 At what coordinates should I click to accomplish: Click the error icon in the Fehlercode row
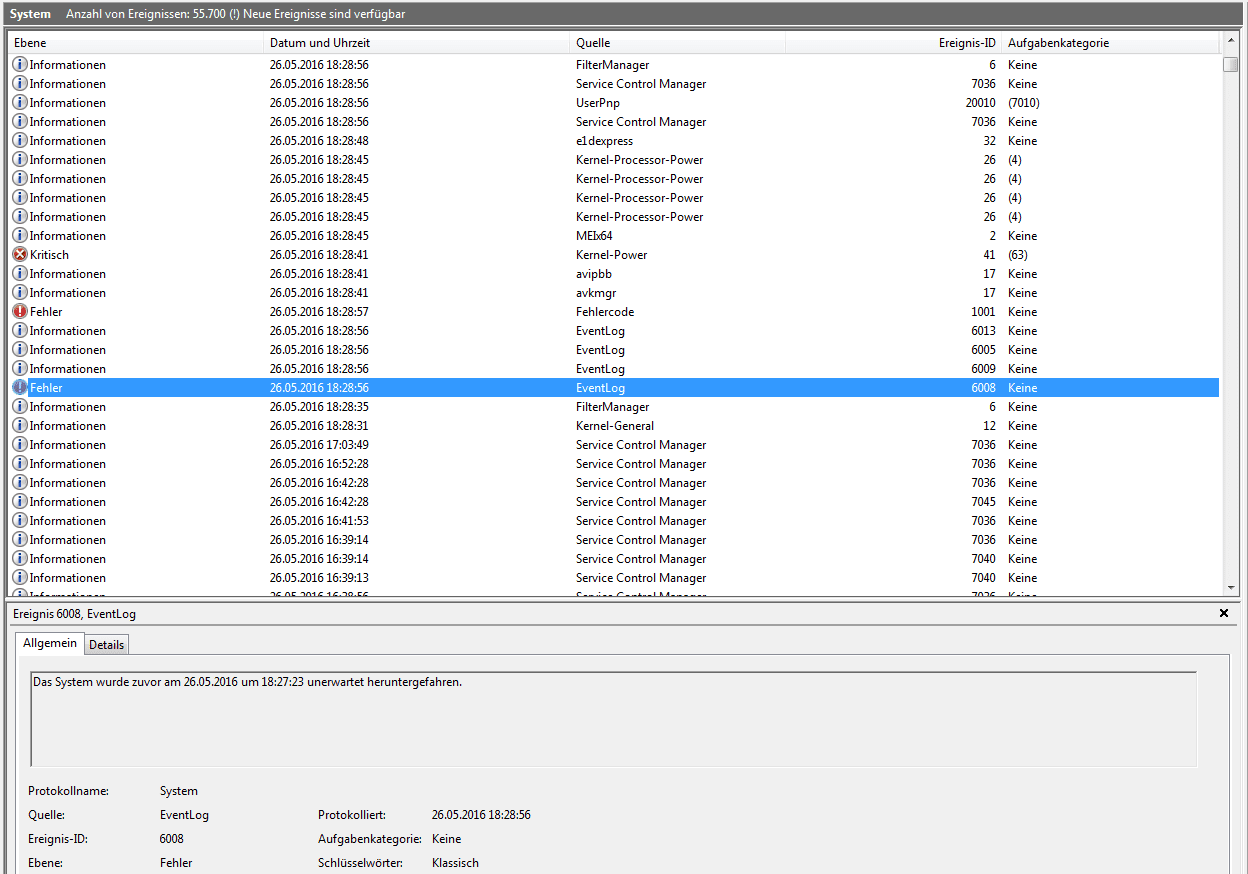tap(20, 312)
